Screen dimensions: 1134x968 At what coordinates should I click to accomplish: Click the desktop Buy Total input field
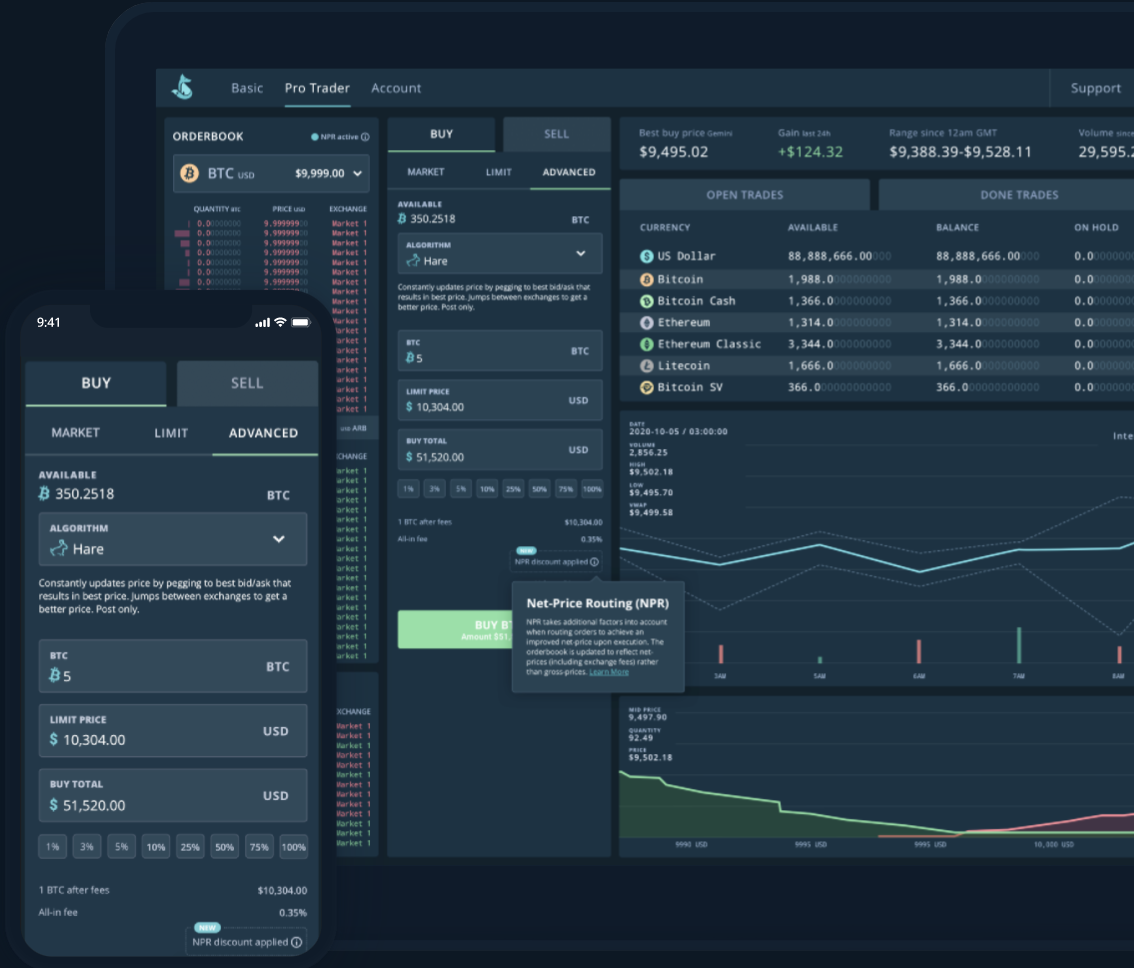pos(500,450)
